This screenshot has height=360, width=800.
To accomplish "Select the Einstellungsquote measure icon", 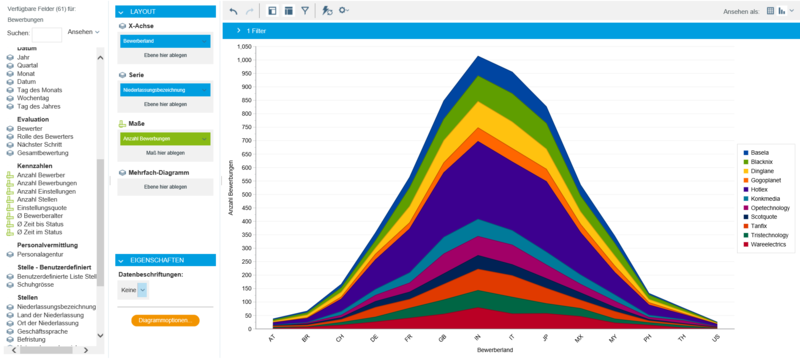I will (10, 208).
